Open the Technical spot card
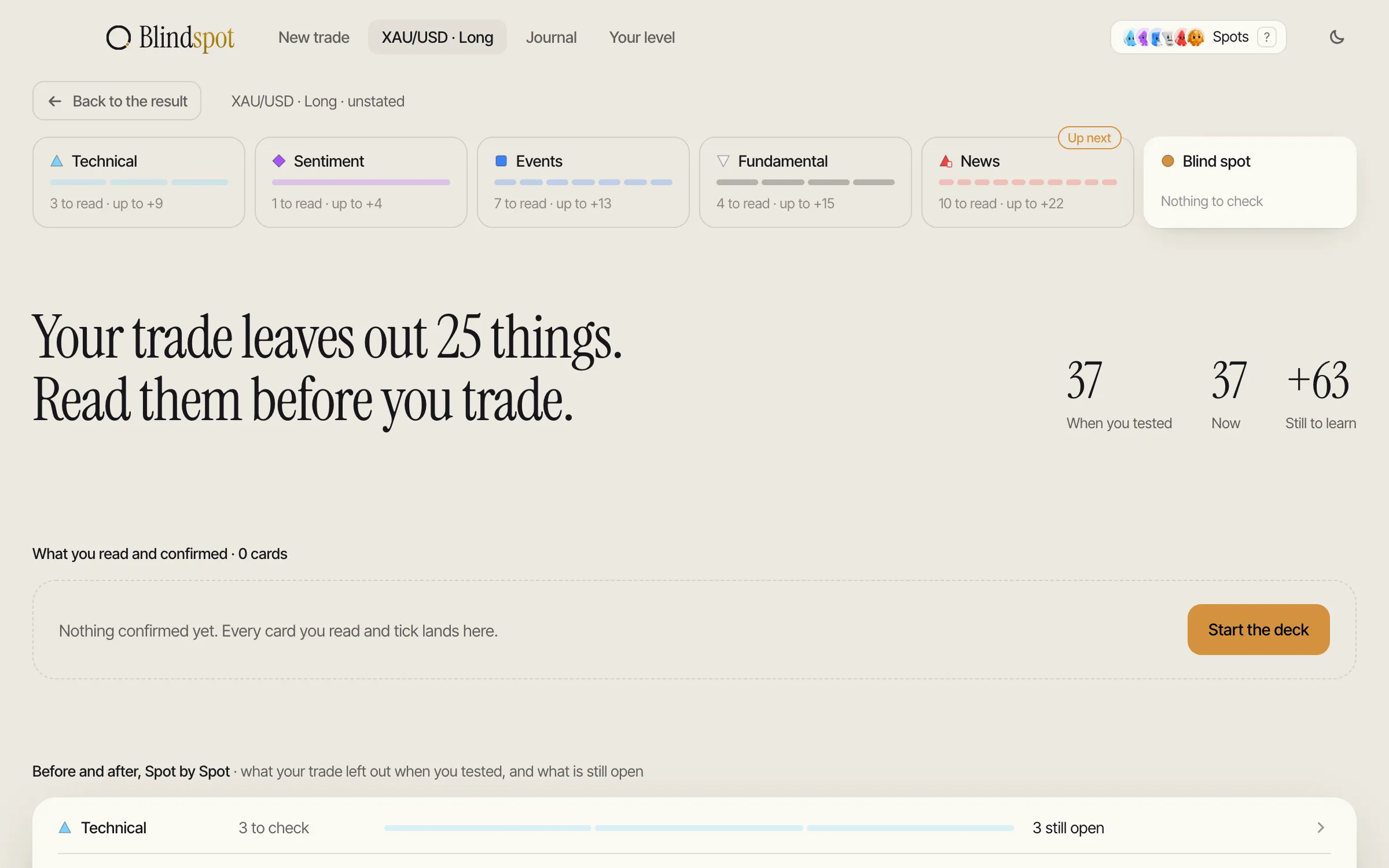 [x=139, y=182]
